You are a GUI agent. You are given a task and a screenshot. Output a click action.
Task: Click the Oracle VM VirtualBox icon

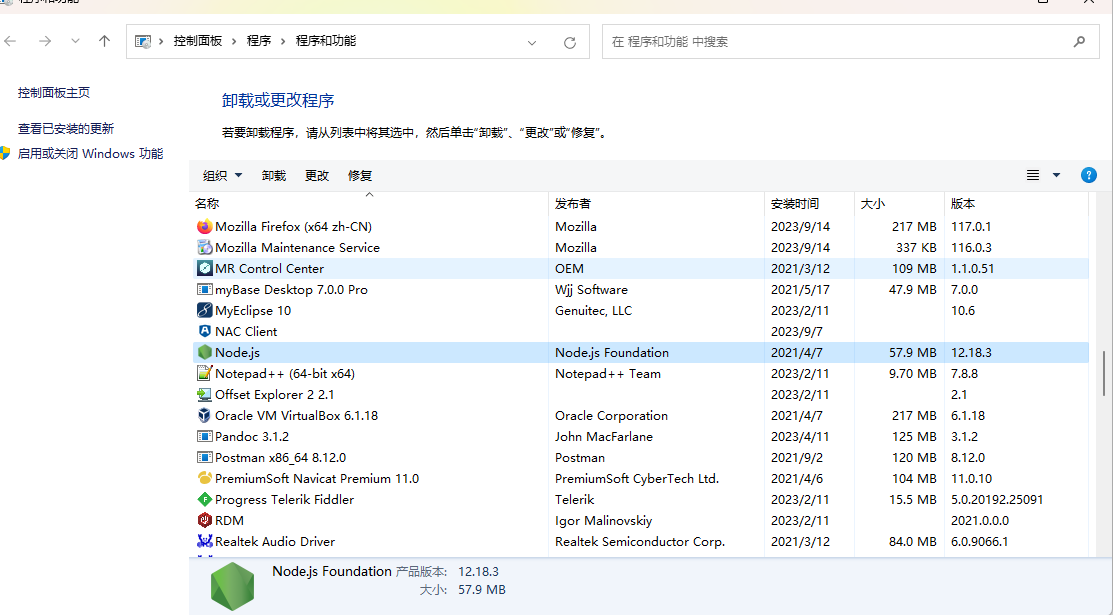(205, 416)
